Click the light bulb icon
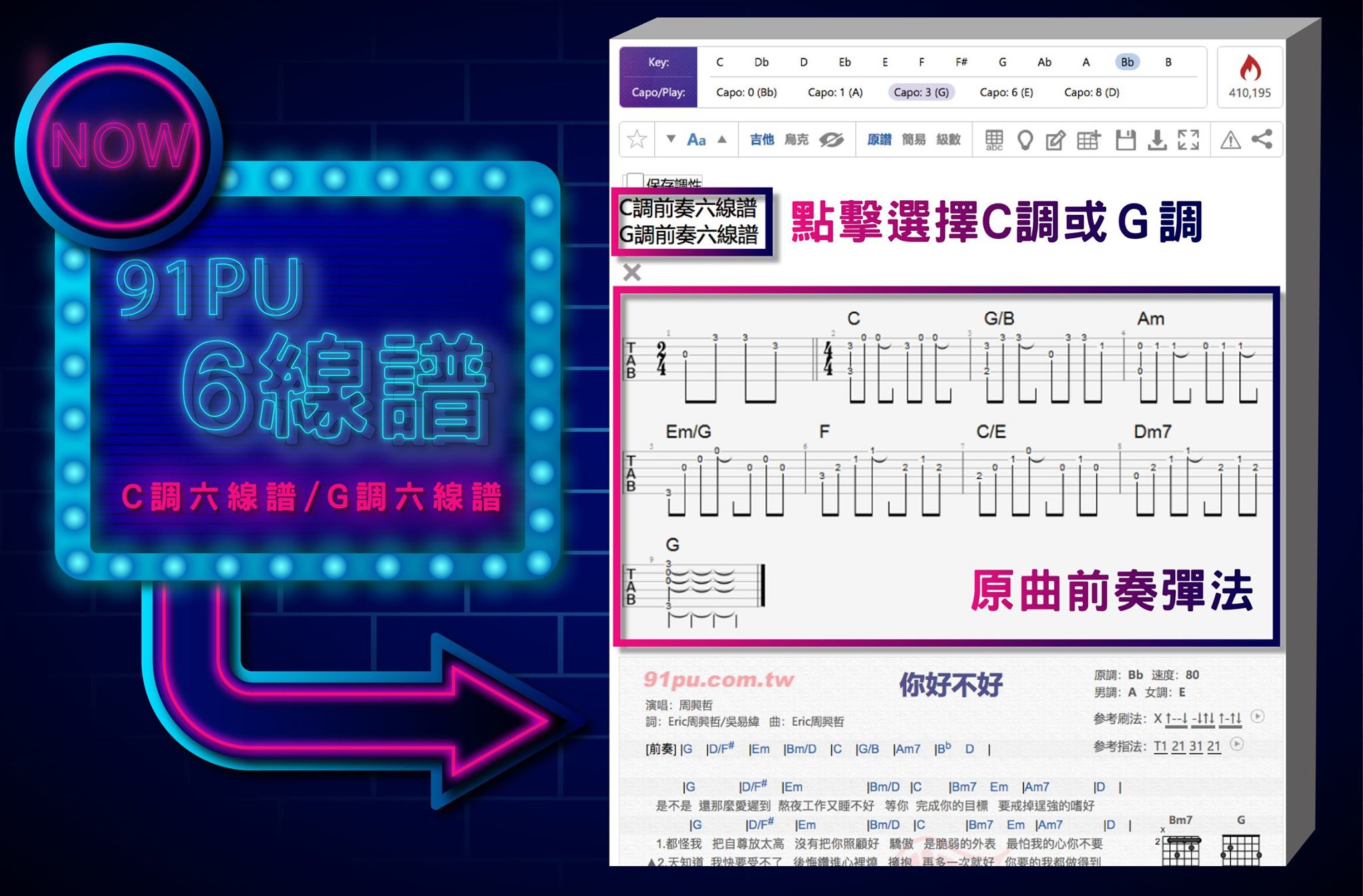This screenshot has width=1363, height=896. click(x=1026, y=140)
